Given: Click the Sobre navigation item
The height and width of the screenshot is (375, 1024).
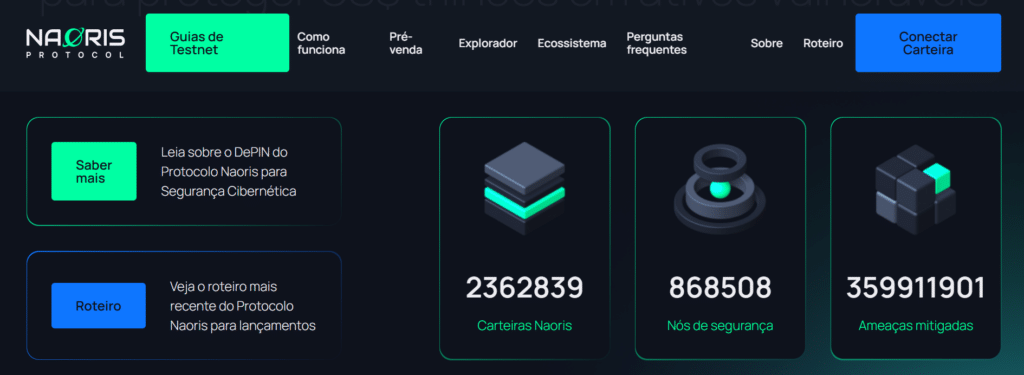Looking at the screenshot, I should [767, 43].
